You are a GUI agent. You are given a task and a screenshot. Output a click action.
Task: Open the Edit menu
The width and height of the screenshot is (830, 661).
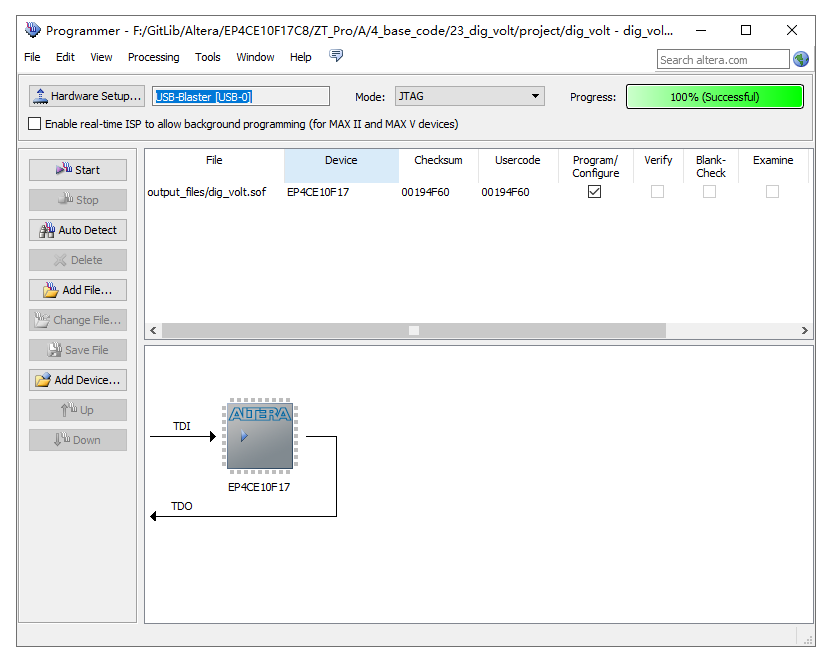(x=65, y=57)
